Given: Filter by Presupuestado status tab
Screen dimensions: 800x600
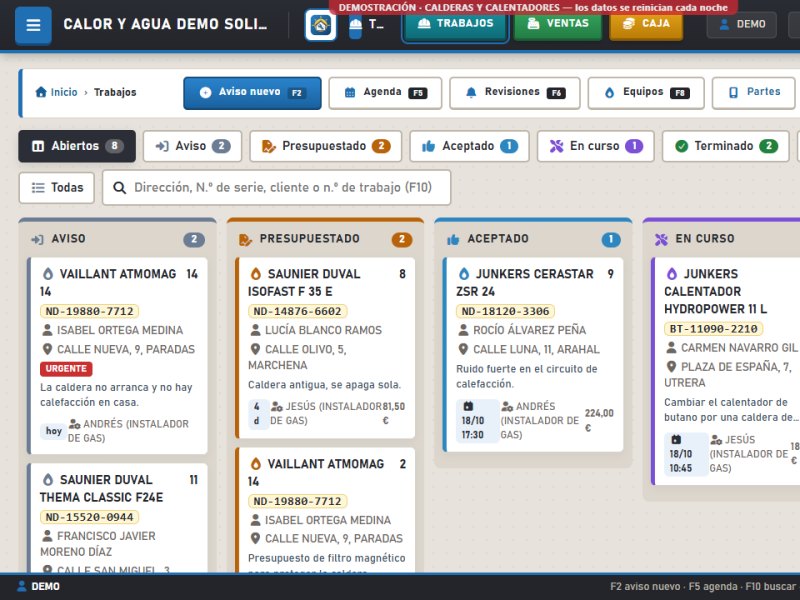Looking at the screenshot, I should pyautogui.click(x=326, y=146).
